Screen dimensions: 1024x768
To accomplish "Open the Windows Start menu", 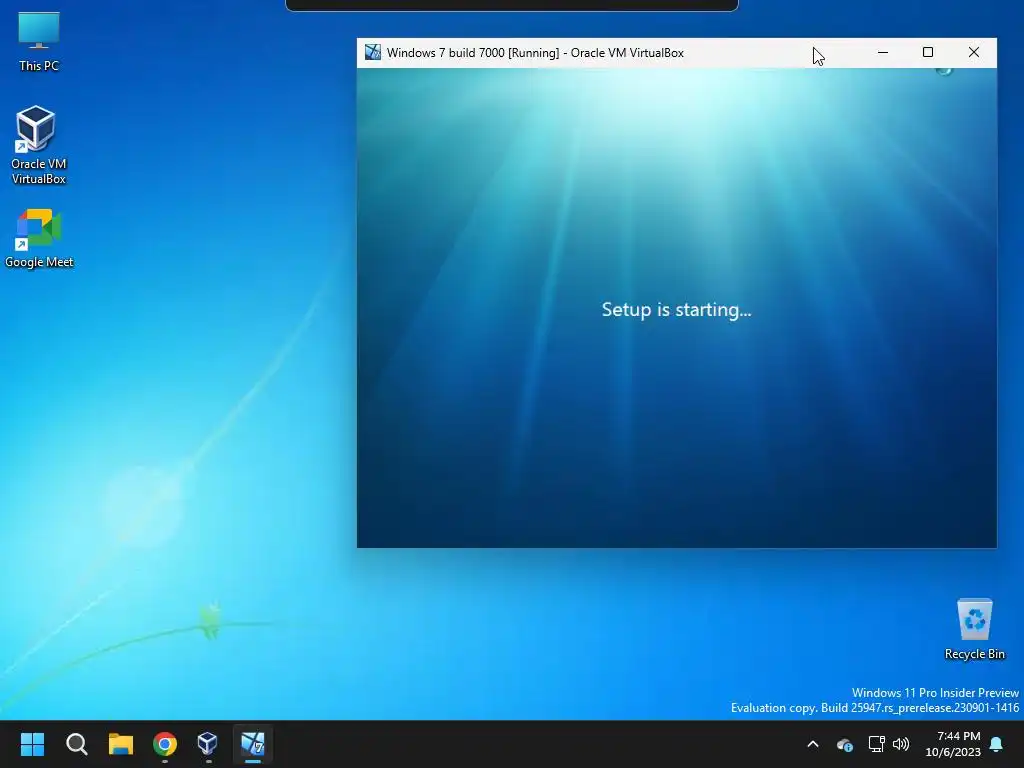I will 32,744.
